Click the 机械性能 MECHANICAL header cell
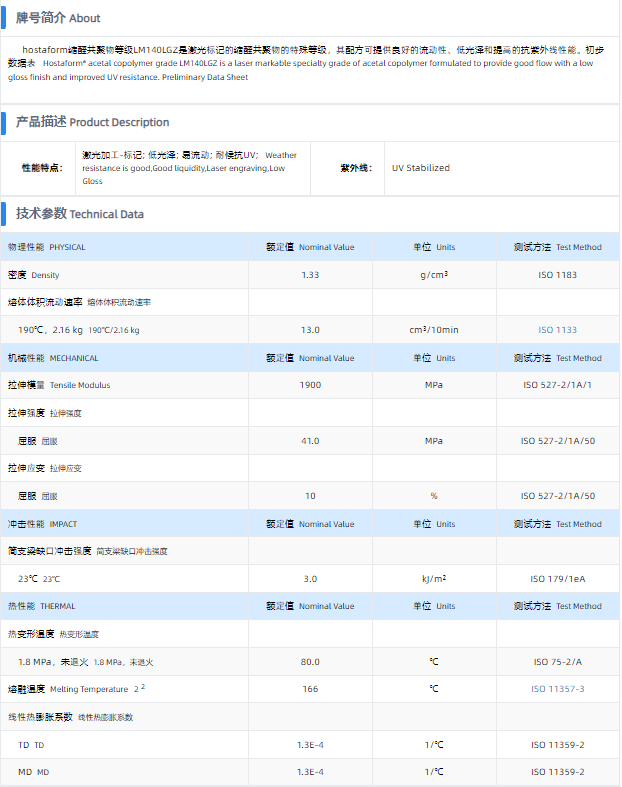The image size is (622, 787). (x=53, y=358)
